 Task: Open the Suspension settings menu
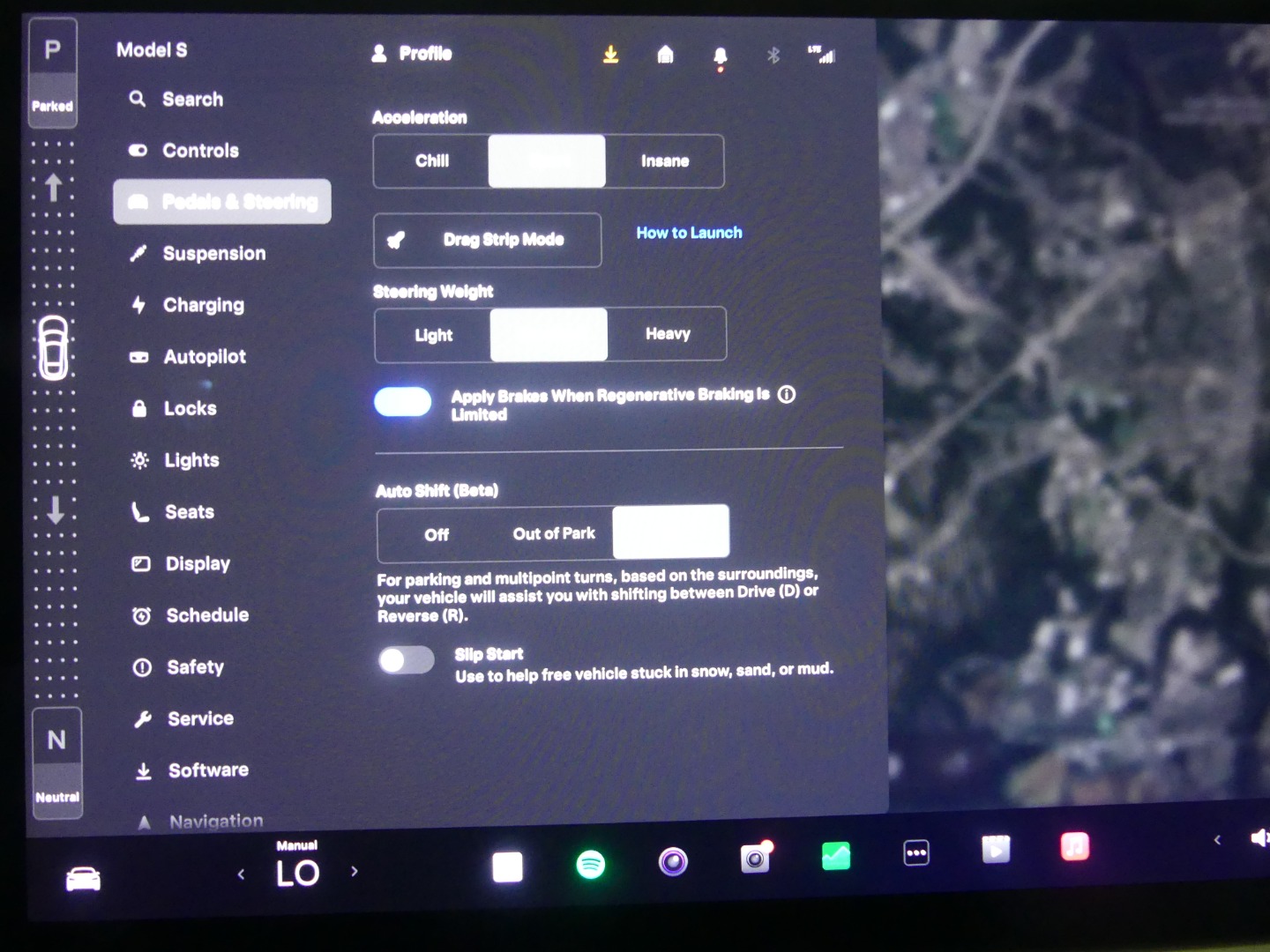[213, 254]
